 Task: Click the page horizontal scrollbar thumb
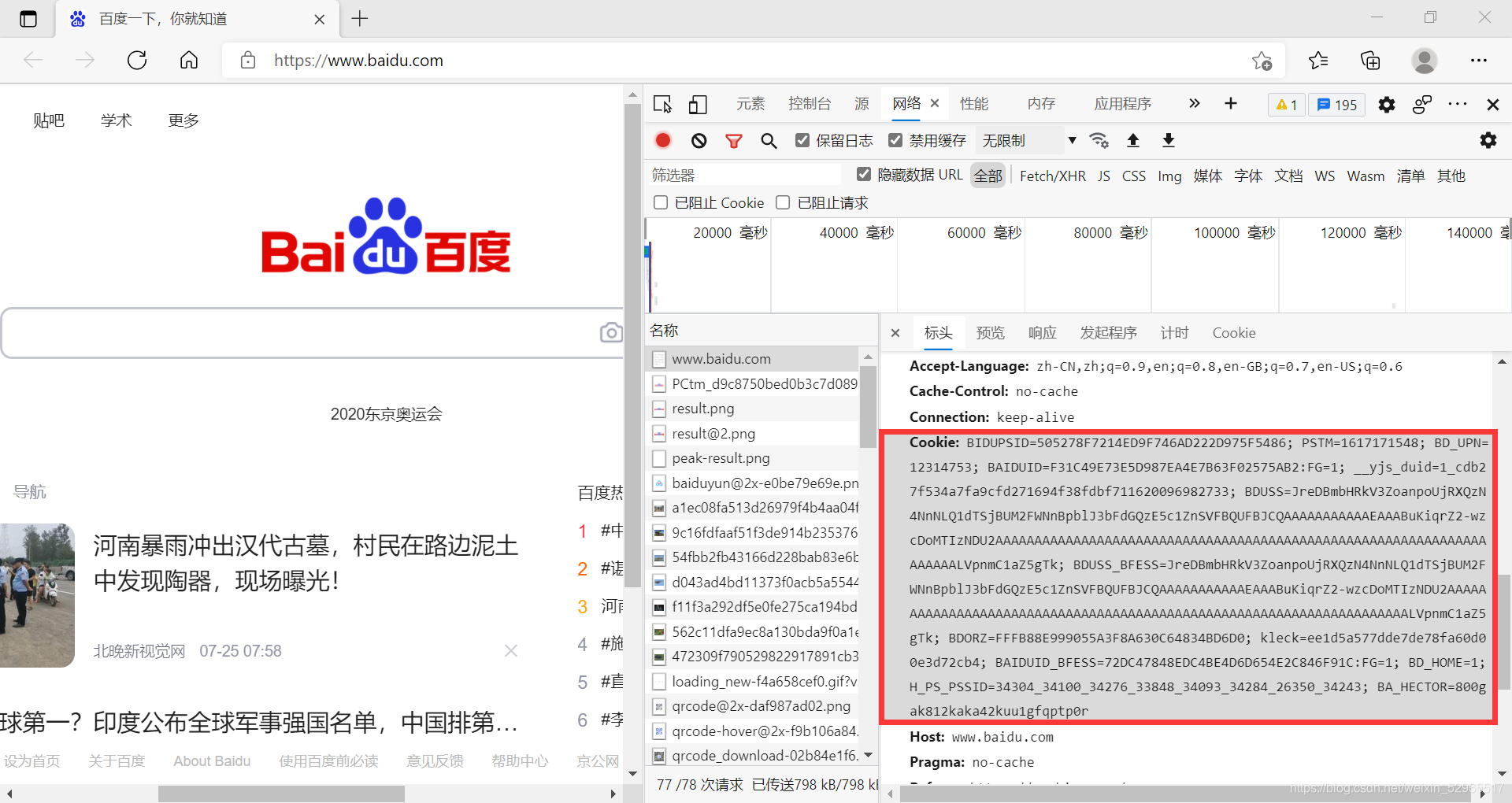pyautogui.click(x=281, y=794)
